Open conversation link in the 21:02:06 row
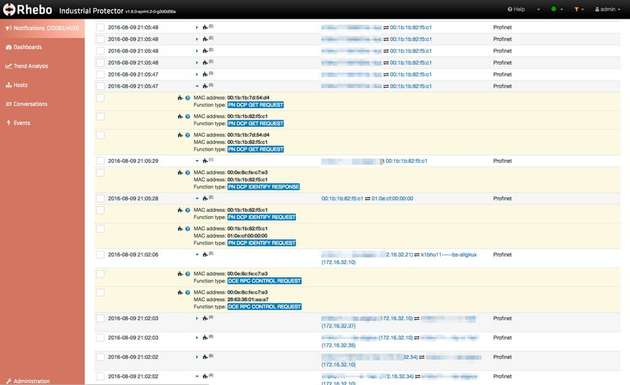Screen dimensions: 630x385 coord(399,258)
